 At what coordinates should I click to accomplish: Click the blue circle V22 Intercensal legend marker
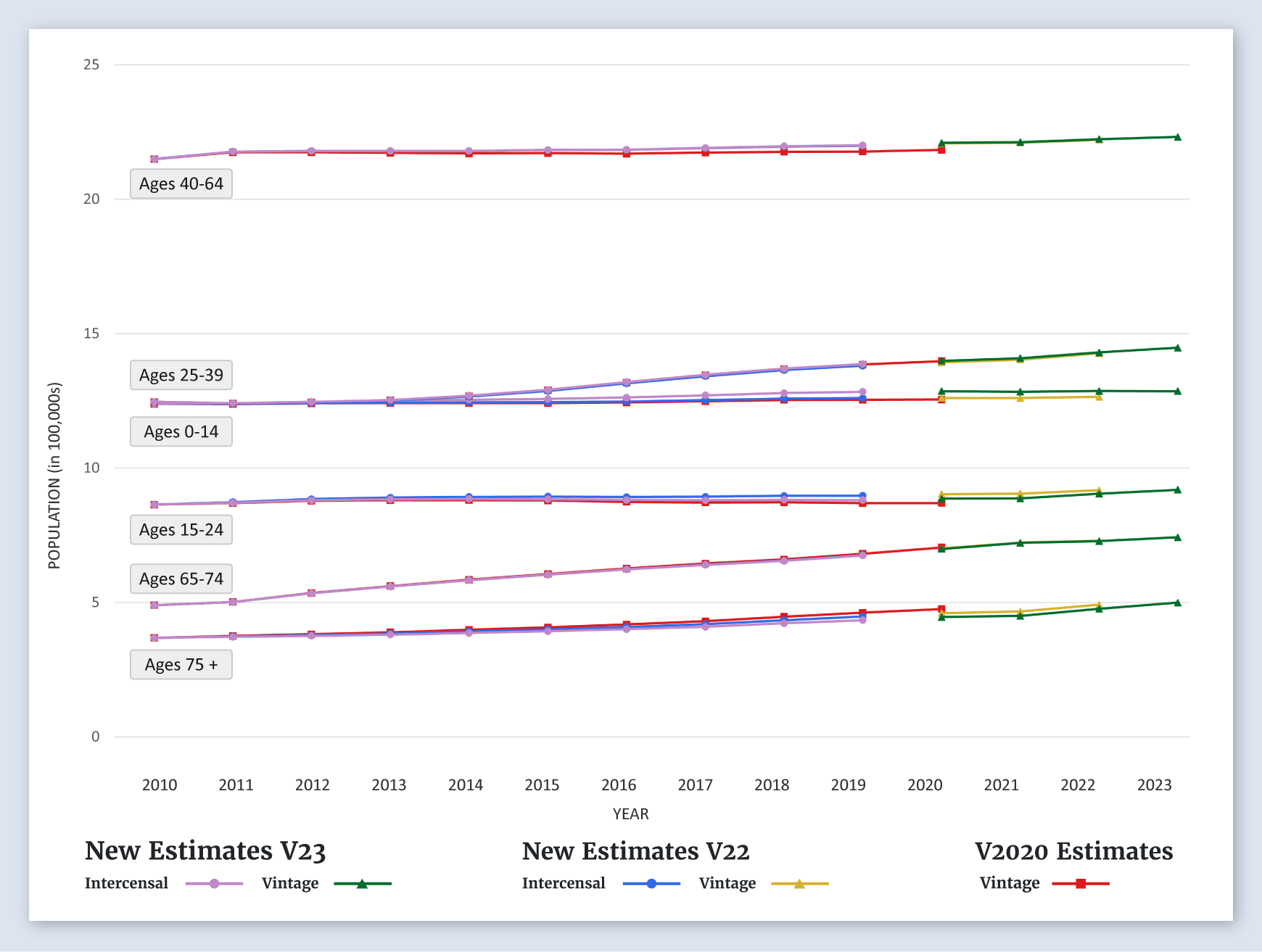(x=651, y=884)
